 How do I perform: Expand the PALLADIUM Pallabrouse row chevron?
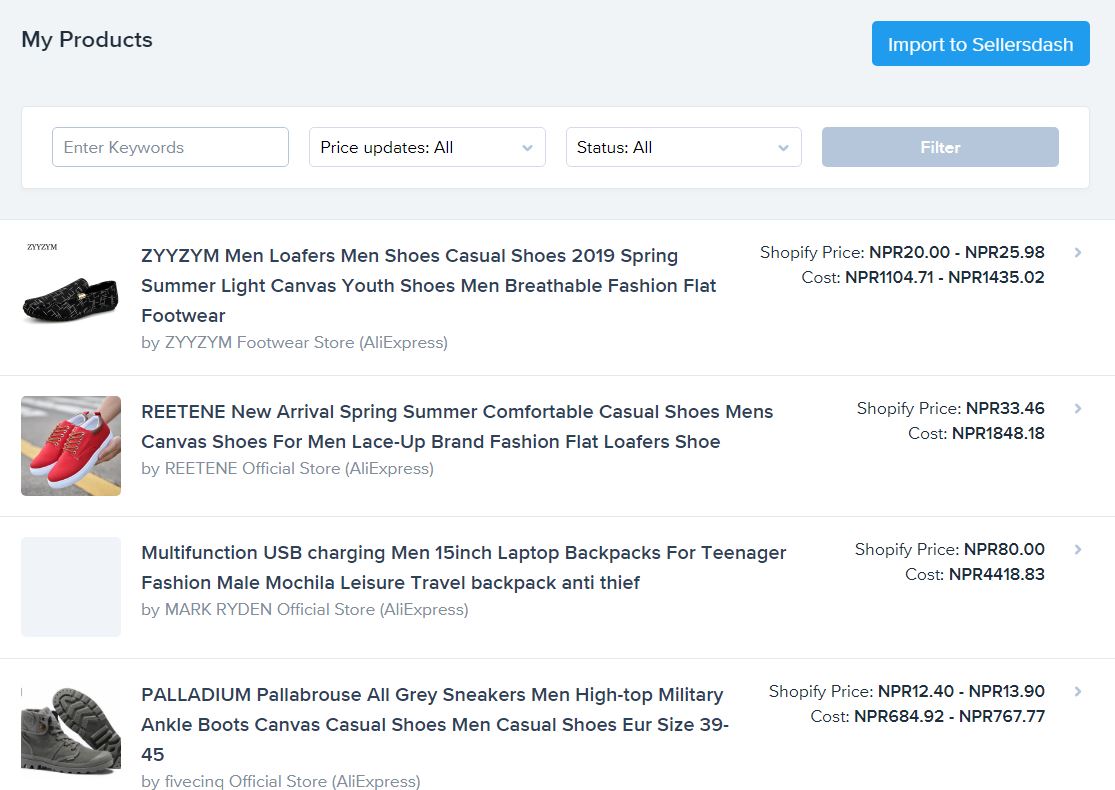(1078, 691)
